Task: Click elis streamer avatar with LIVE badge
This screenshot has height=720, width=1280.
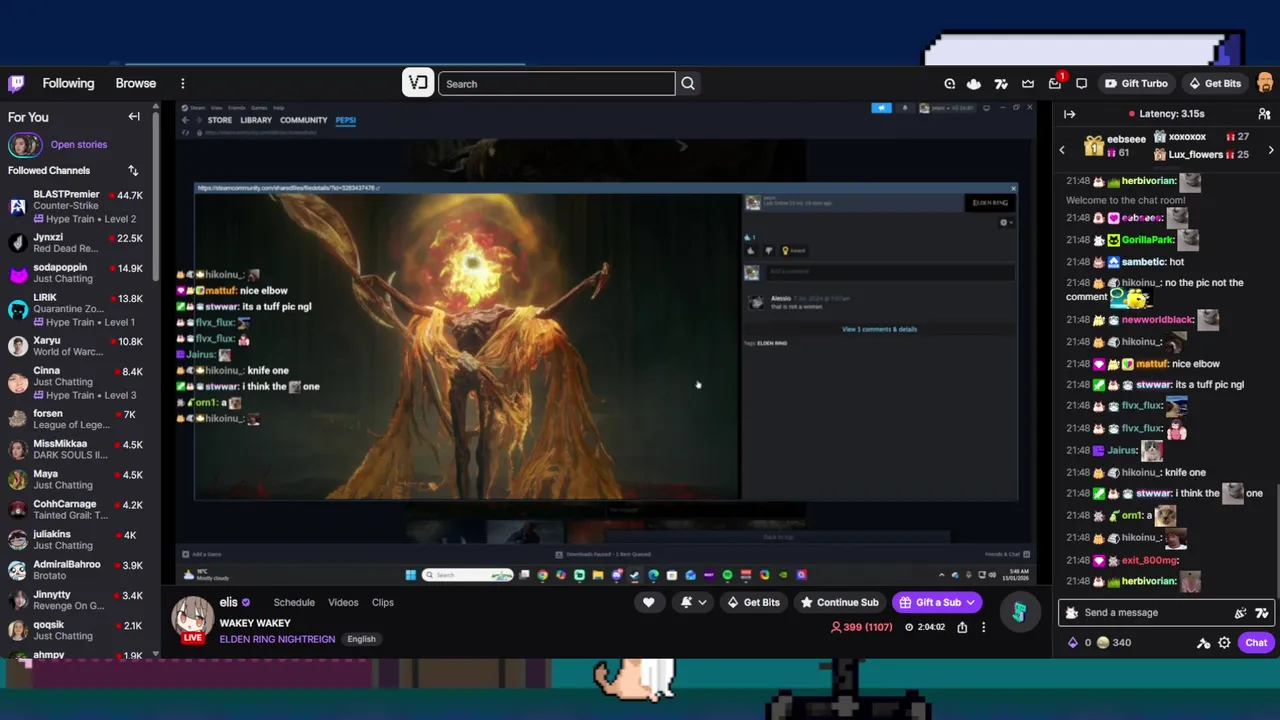Action: (x=193, y=620)
